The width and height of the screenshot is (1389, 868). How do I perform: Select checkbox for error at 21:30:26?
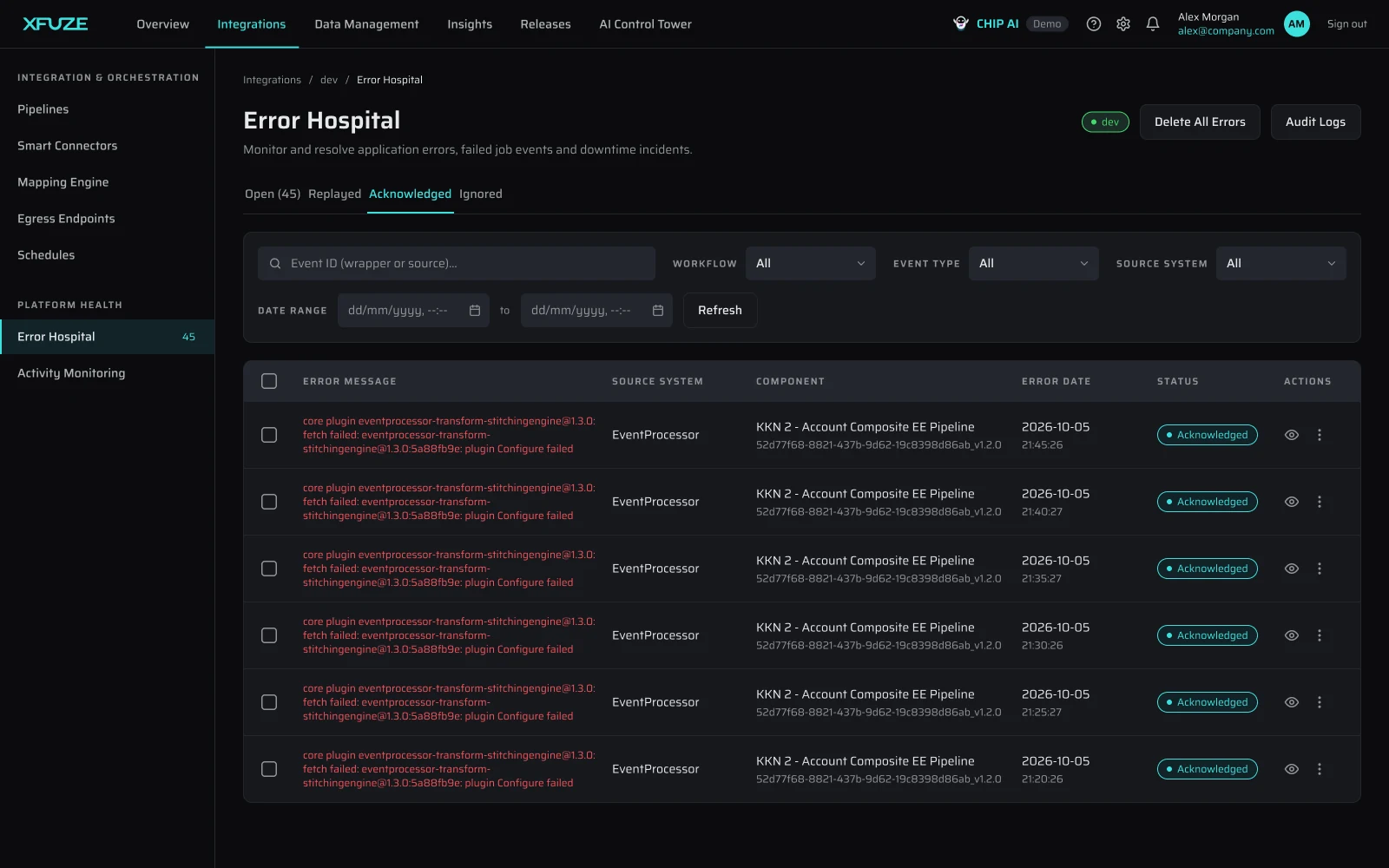(269, 635)
